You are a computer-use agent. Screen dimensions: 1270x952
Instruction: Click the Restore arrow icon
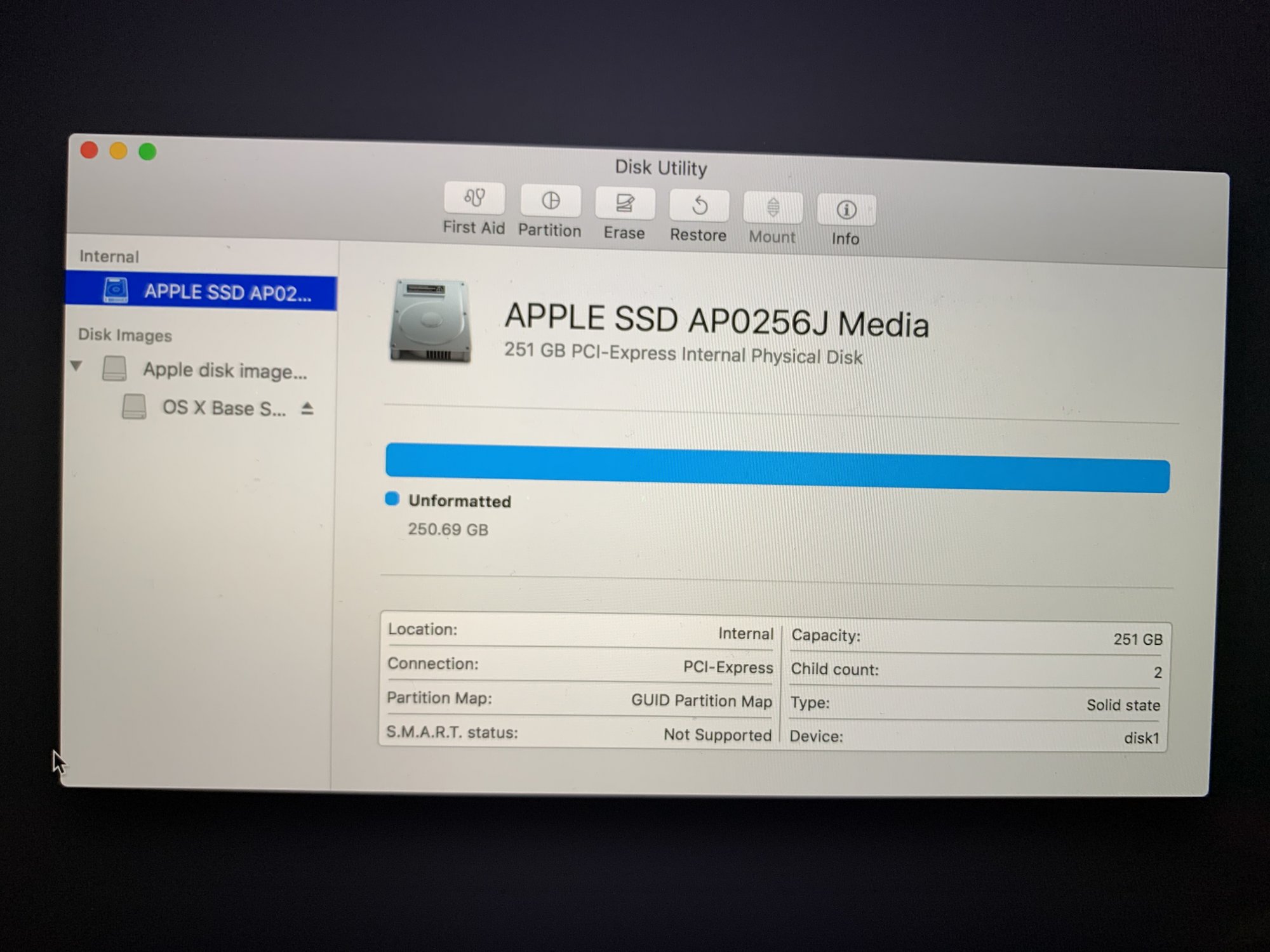[699, 206]
